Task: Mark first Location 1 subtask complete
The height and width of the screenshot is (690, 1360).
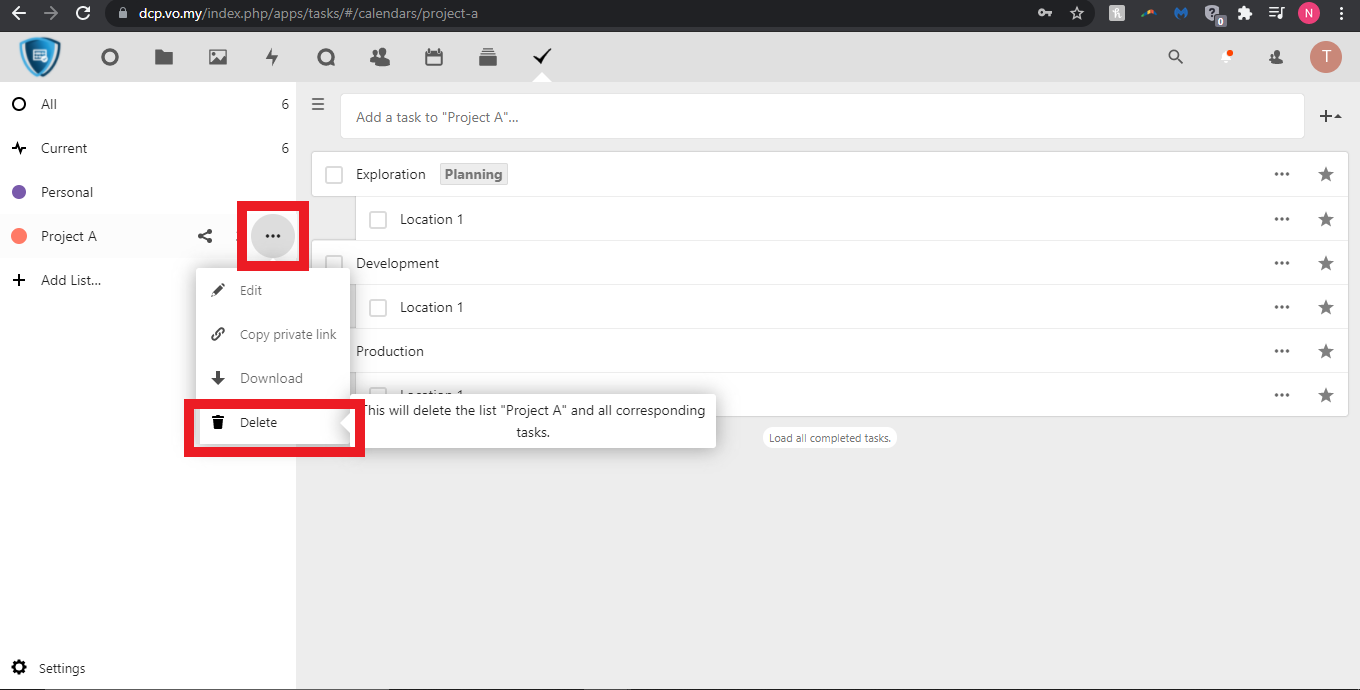Action: click(x=378, y=219)
